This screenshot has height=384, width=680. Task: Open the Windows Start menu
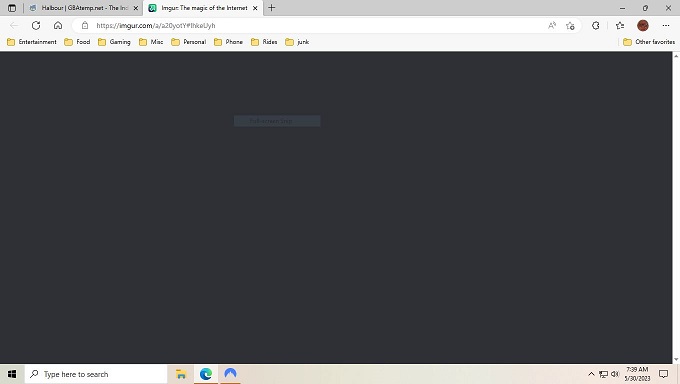click(x=12, y=374)
